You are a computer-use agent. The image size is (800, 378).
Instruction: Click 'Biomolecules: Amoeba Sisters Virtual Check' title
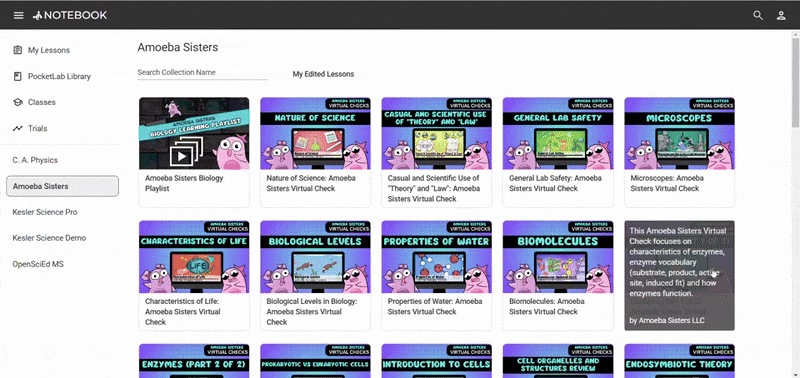click(x=547, y=307)
